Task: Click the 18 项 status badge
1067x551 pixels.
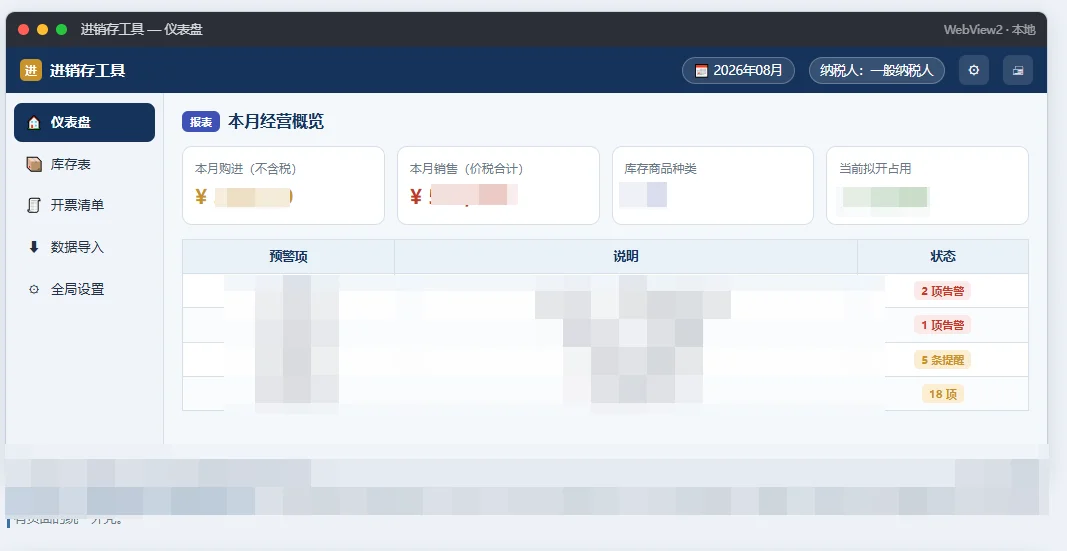Action: pyautogui.click(x=942, y=394)
